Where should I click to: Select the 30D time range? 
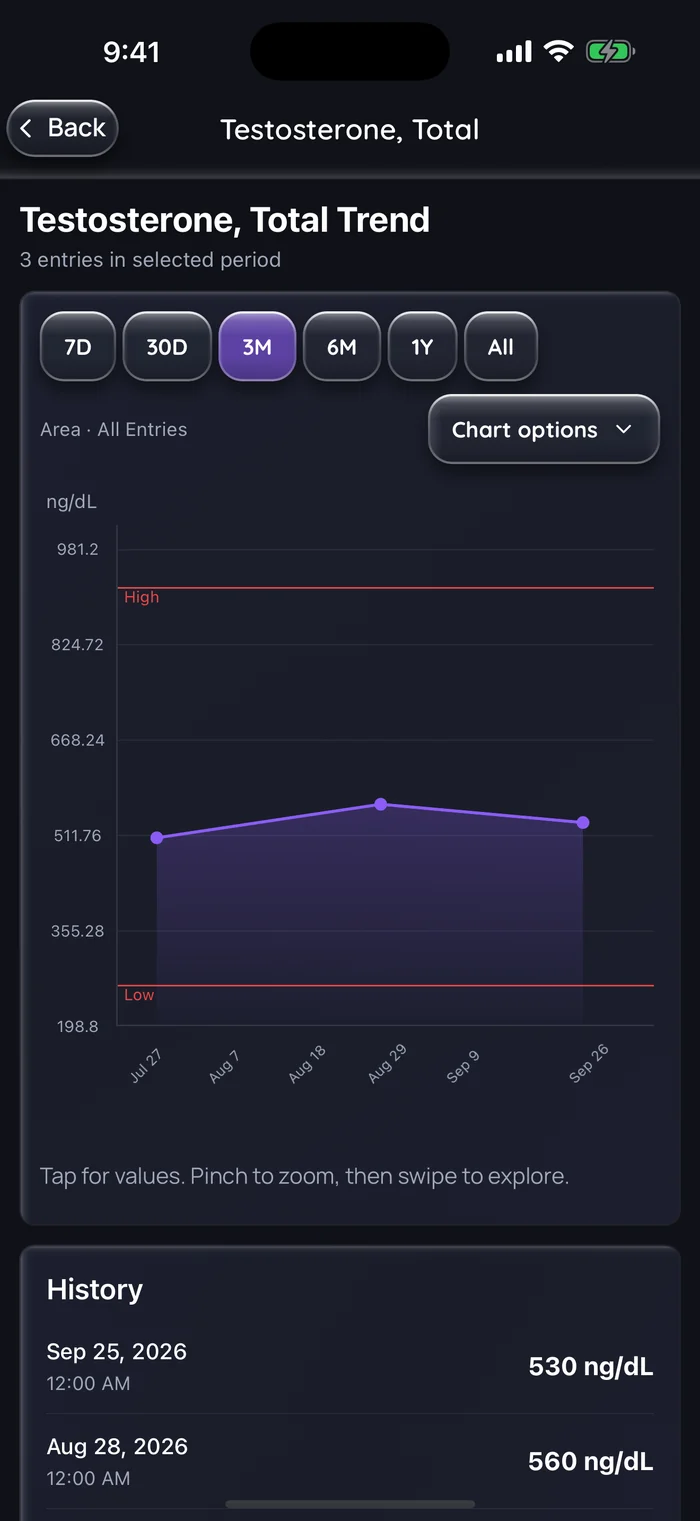(x=167, y=347)
